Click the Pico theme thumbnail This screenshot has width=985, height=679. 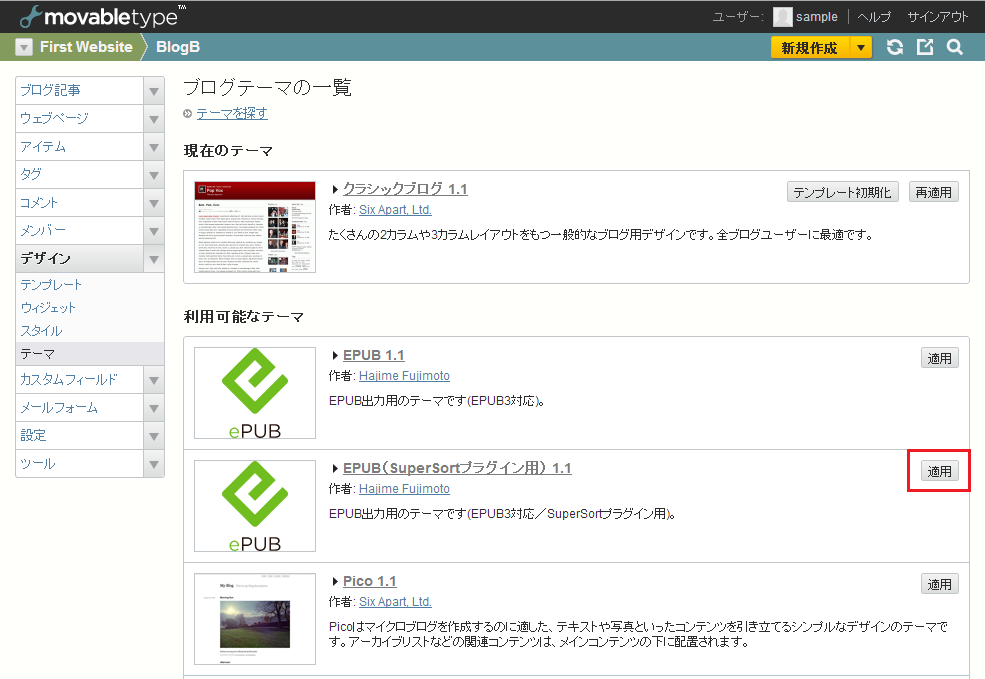tap(255, 619)
